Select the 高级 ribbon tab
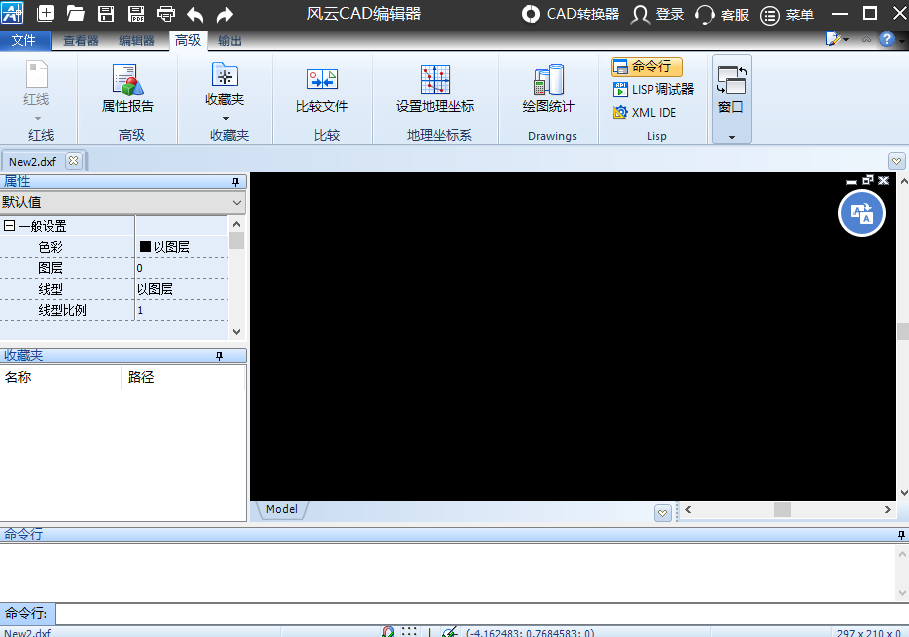The image size is (909, 637). 188,40
